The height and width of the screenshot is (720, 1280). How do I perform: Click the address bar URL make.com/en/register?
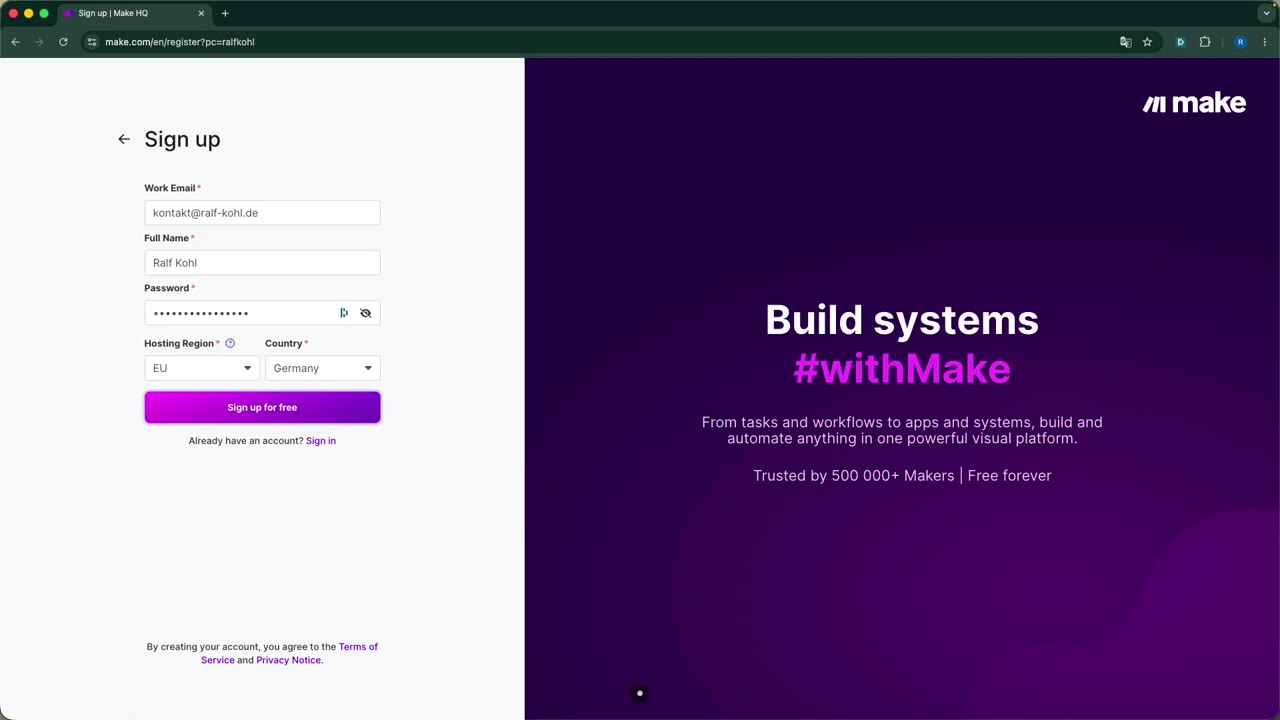[180, 42]
